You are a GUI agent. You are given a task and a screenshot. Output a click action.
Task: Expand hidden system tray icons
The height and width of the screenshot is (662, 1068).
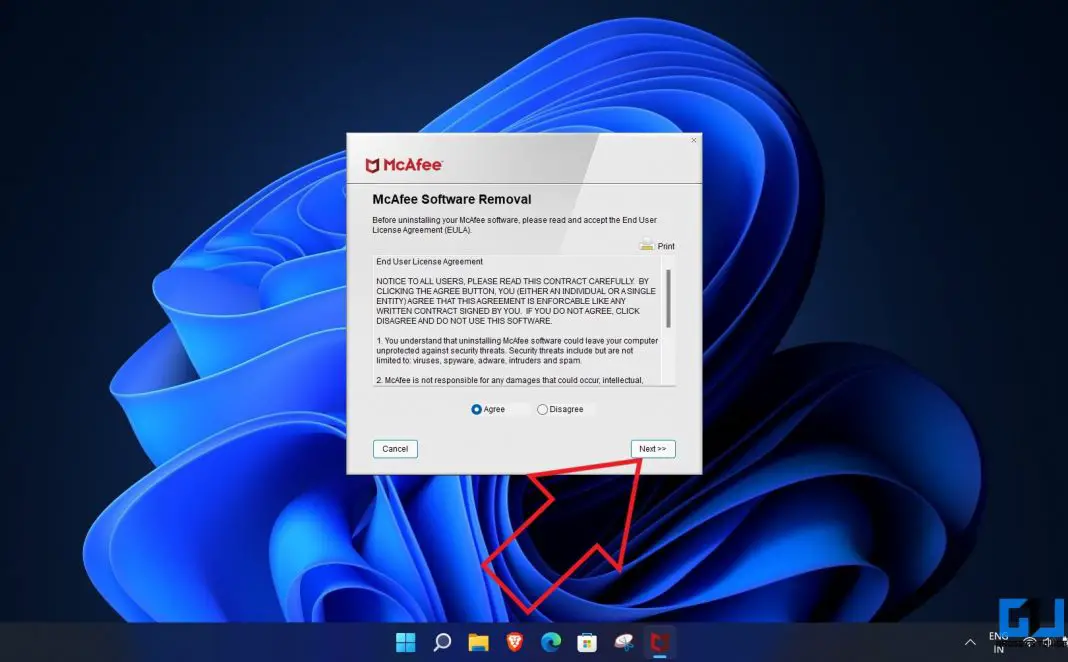pos(970,642)
